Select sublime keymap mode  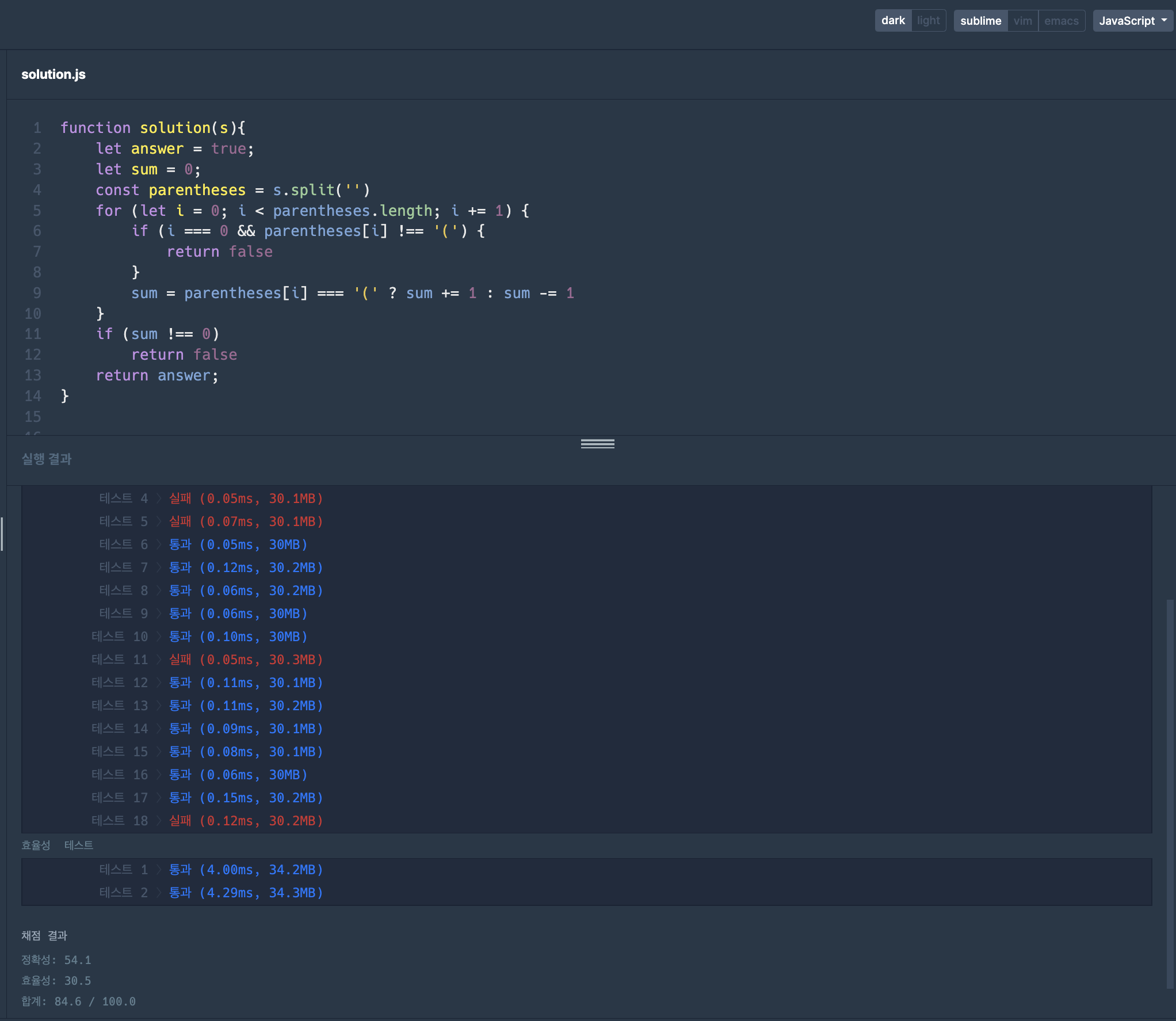point(980,21)
